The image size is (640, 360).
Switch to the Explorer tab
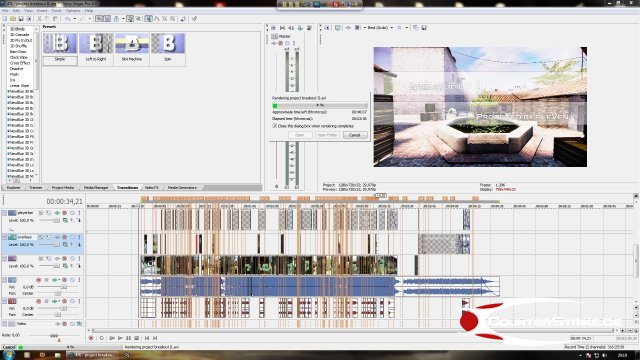(13, 188)
